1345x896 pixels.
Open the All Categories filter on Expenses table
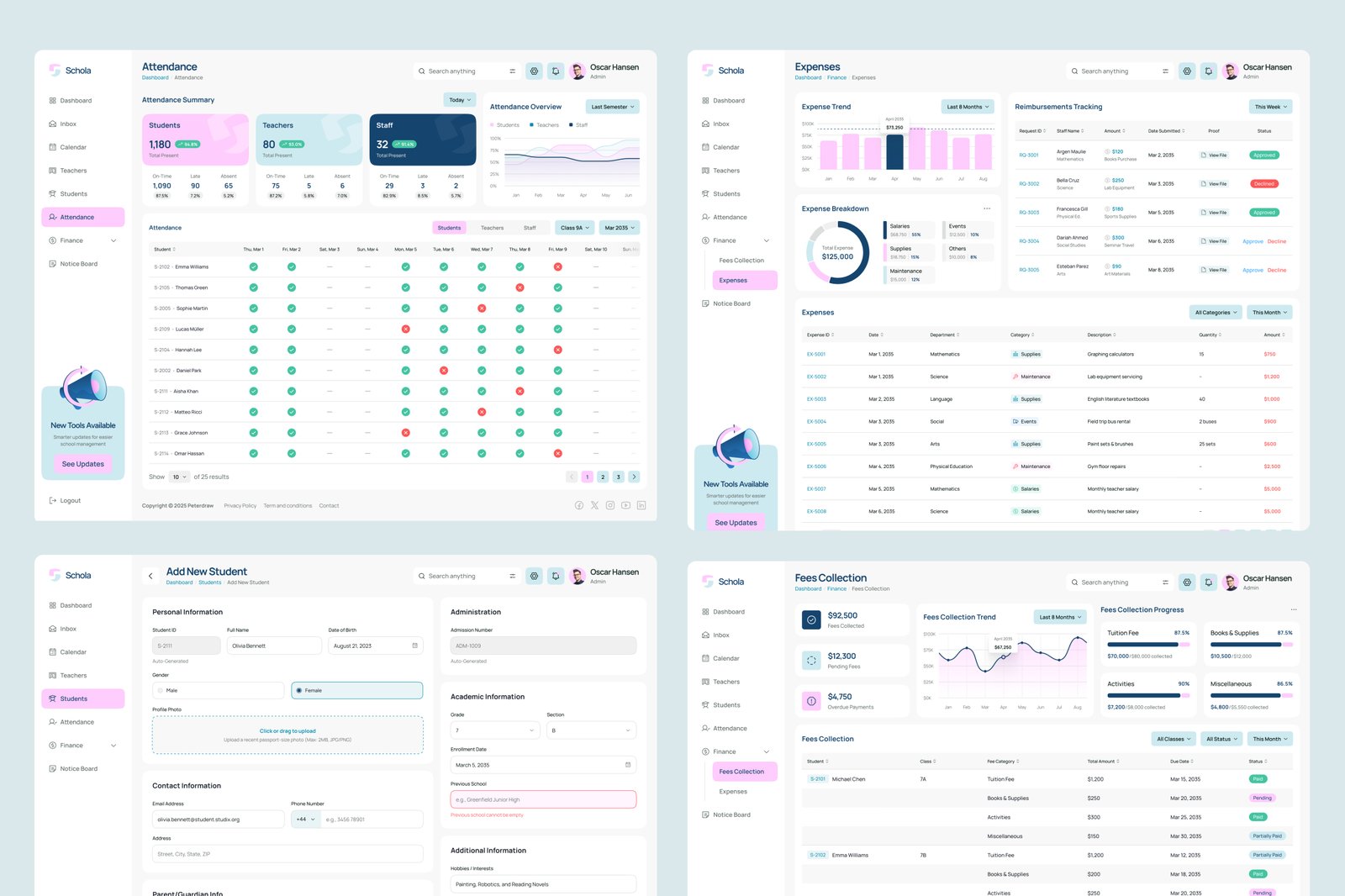coord(1215,312)
